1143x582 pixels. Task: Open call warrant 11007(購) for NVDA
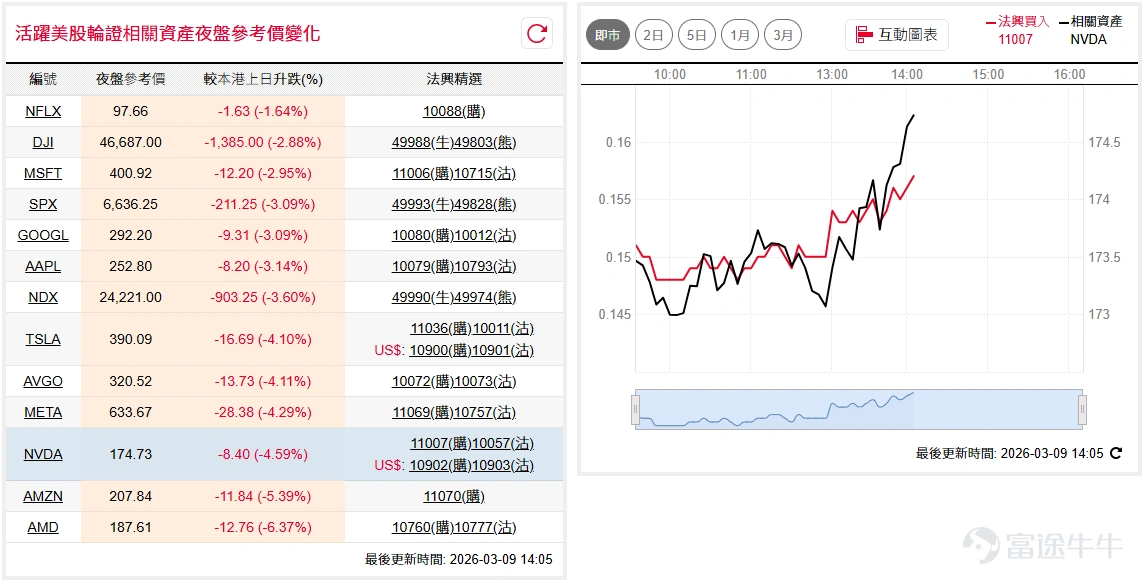(442, 443)
